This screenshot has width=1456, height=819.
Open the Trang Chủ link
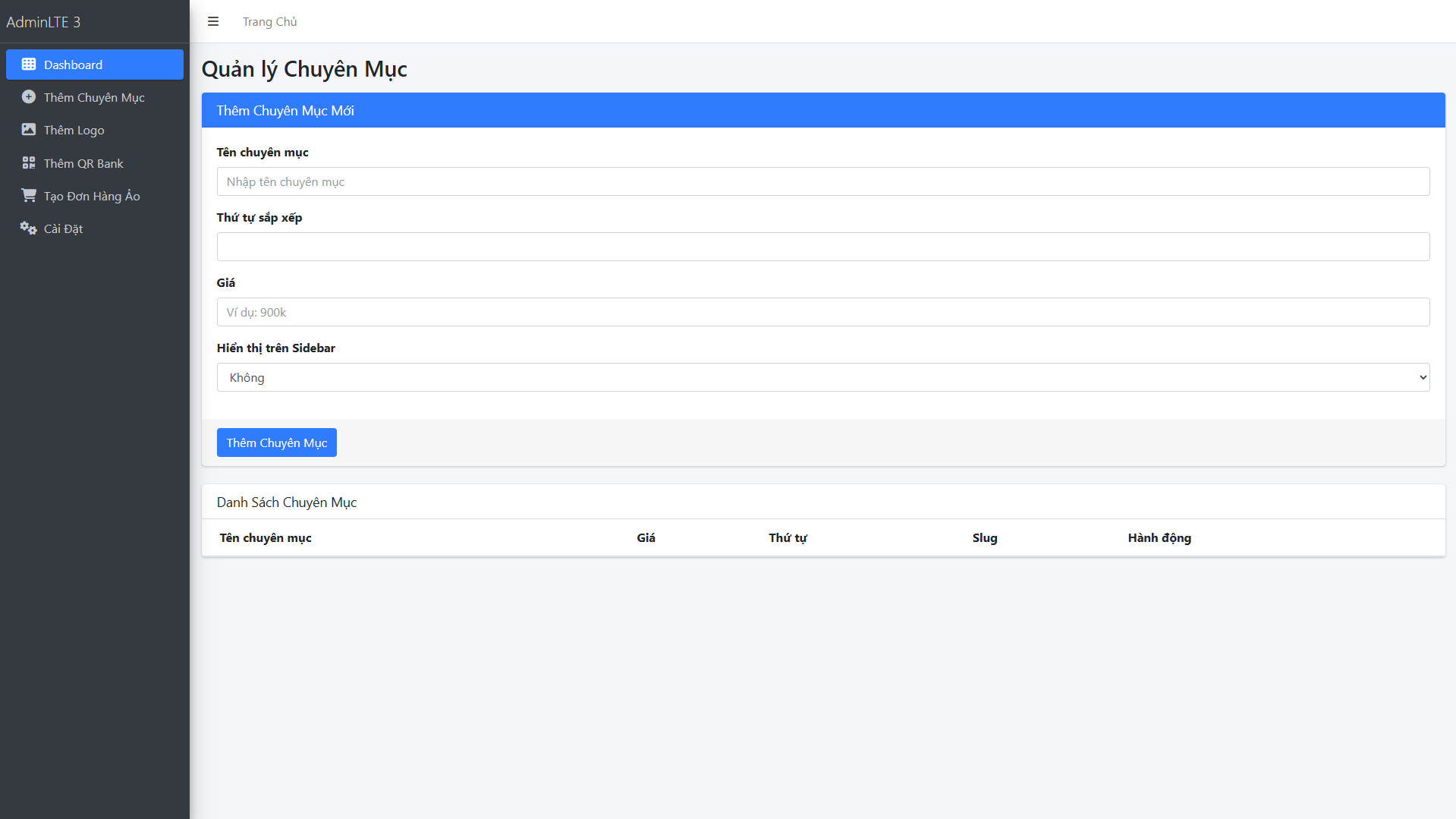[x=269, y=22]
